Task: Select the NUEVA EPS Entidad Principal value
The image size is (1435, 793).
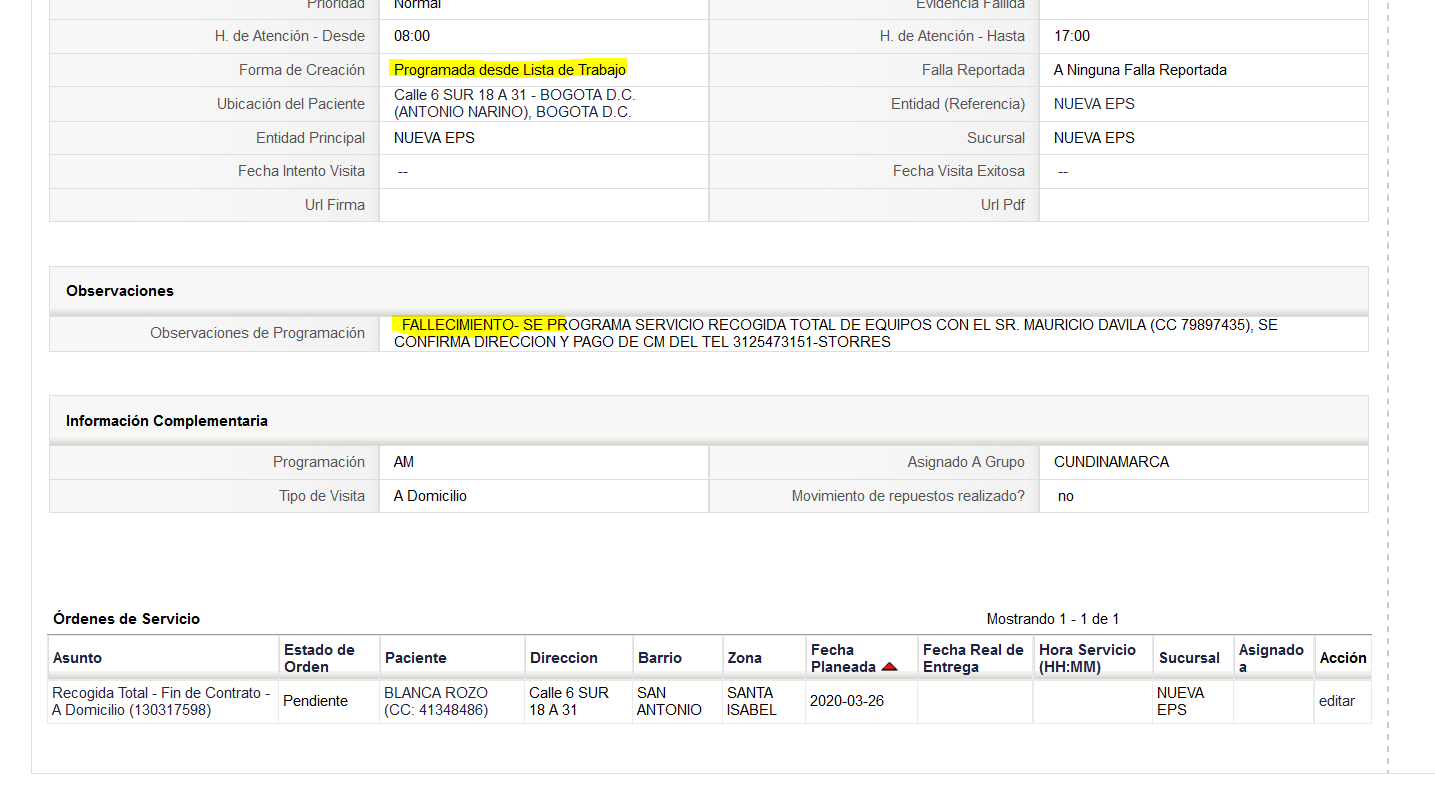Action: [x=434, y=138]
